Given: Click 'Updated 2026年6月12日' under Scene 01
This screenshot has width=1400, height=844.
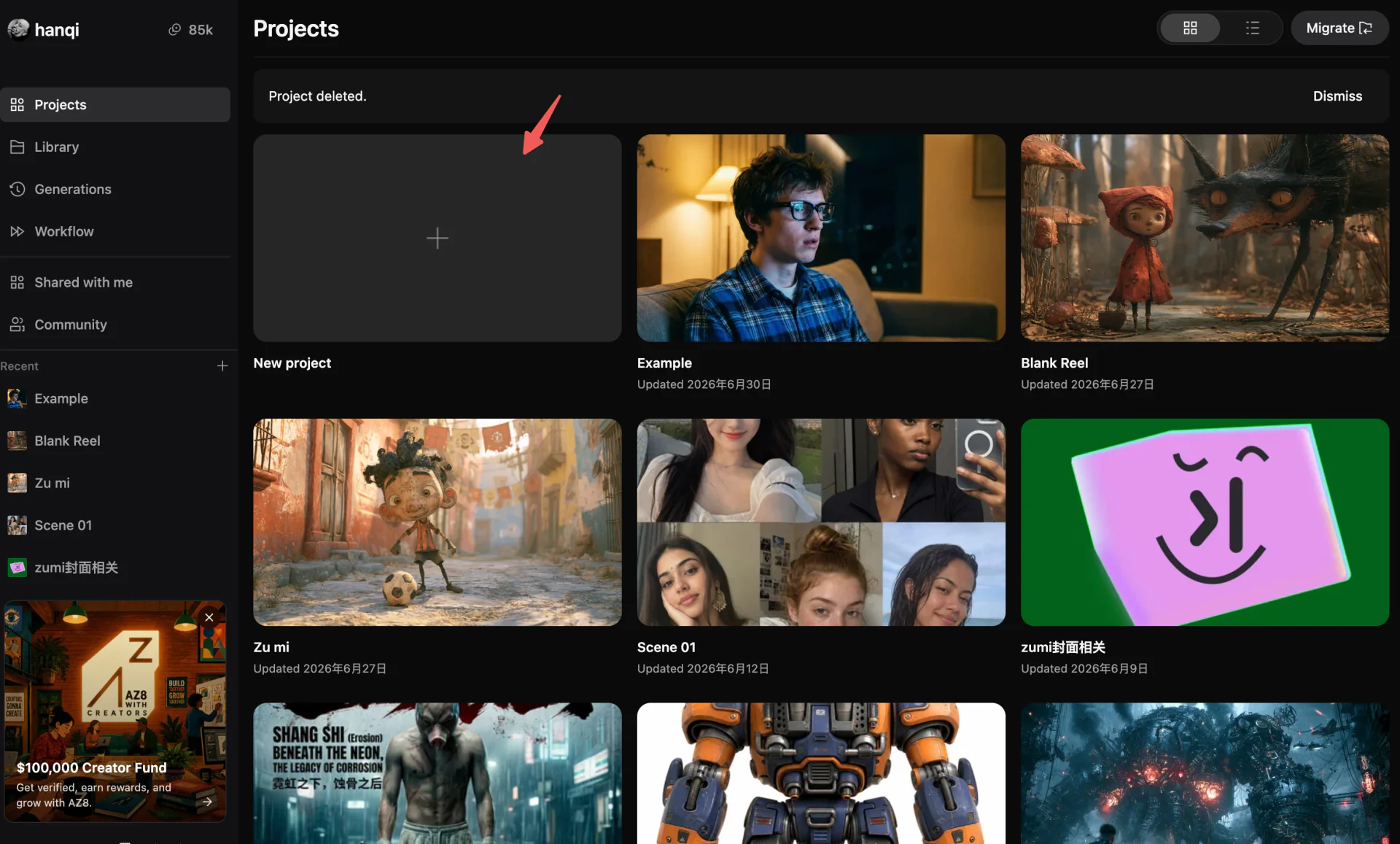Looking at the screenshot, I should (x=703, y=669).
